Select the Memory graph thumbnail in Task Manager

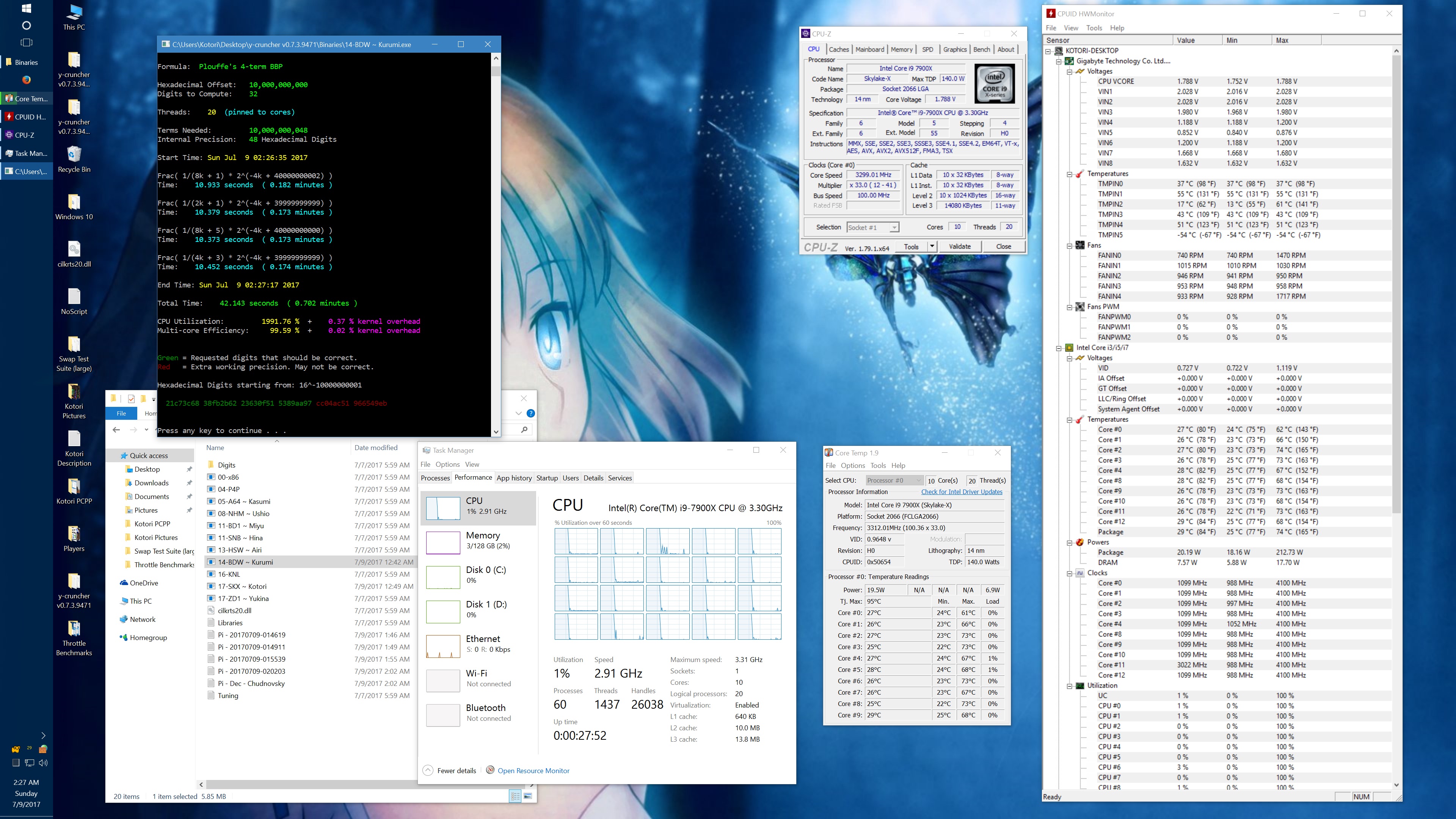[442, 543]
